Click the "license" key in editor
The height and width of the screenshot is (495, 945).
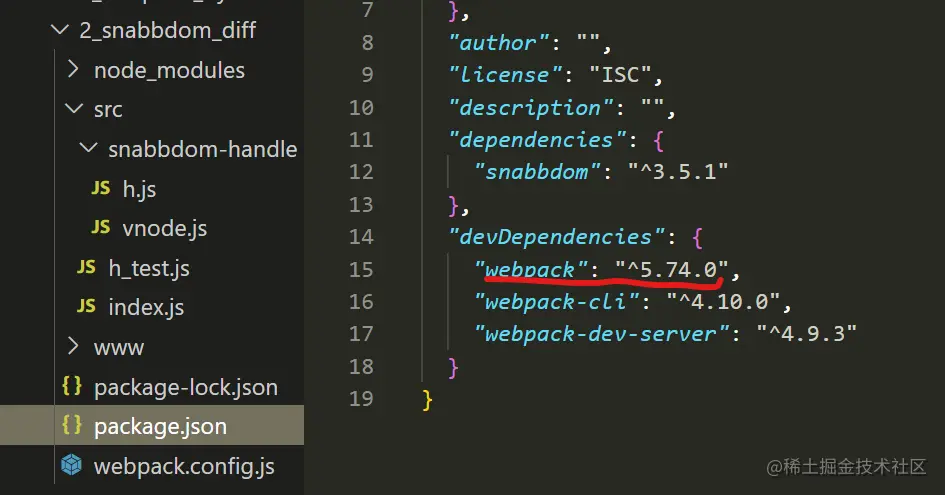click(505, 75)
